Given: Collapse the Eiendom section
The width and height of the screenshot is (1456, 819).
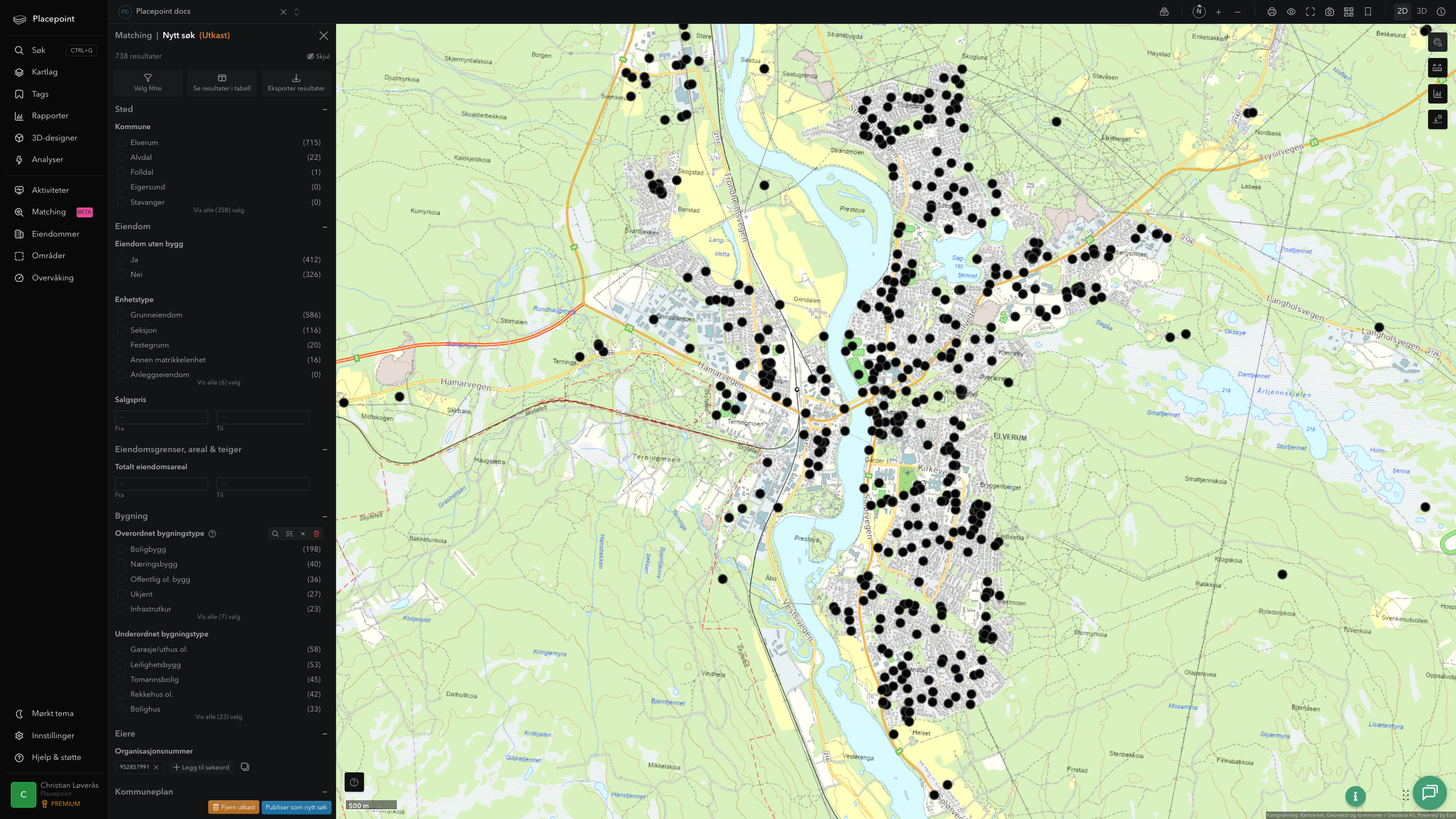Looking at the screenshot, I should [x=325, y=227].
